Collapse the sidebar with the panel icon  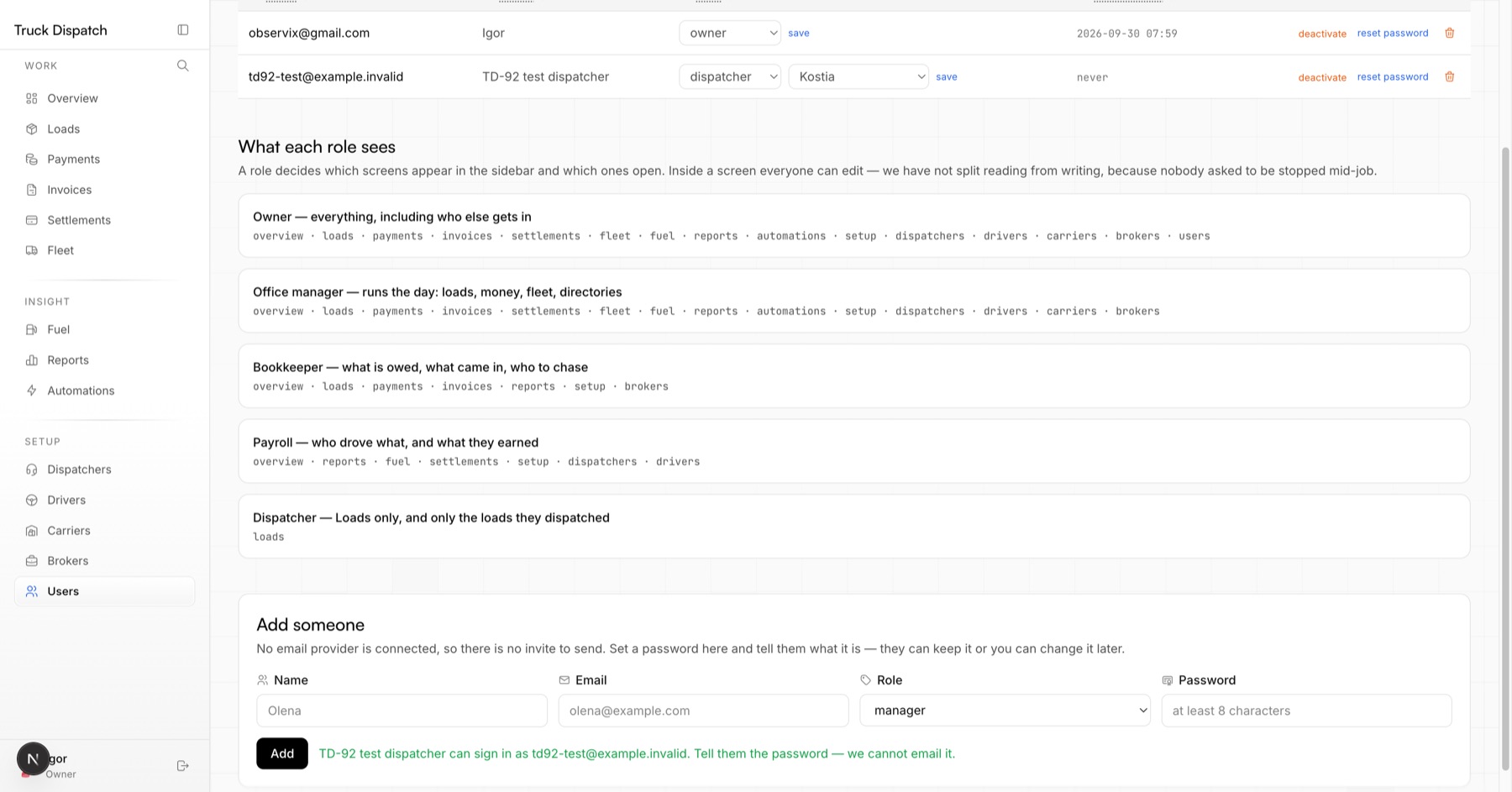click(x=183, y=30)
